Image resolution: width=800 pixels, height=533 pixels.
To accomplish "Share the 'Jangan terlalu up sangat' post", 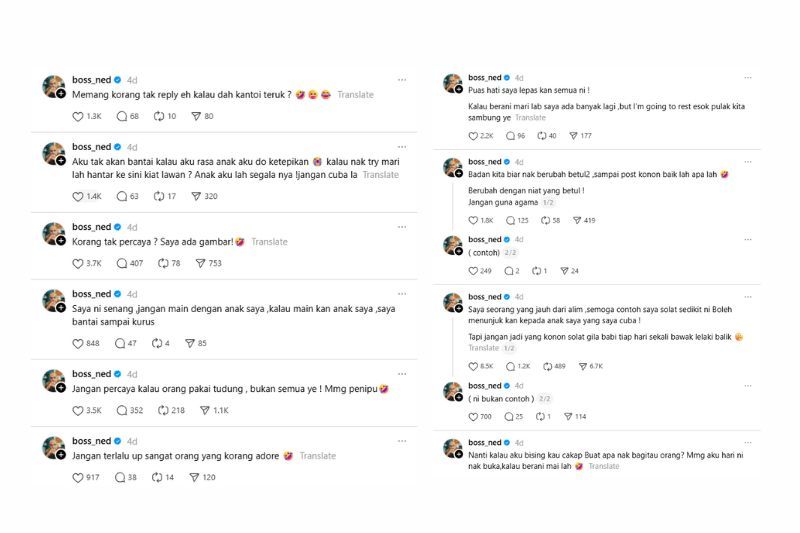I will click(196, 478).
